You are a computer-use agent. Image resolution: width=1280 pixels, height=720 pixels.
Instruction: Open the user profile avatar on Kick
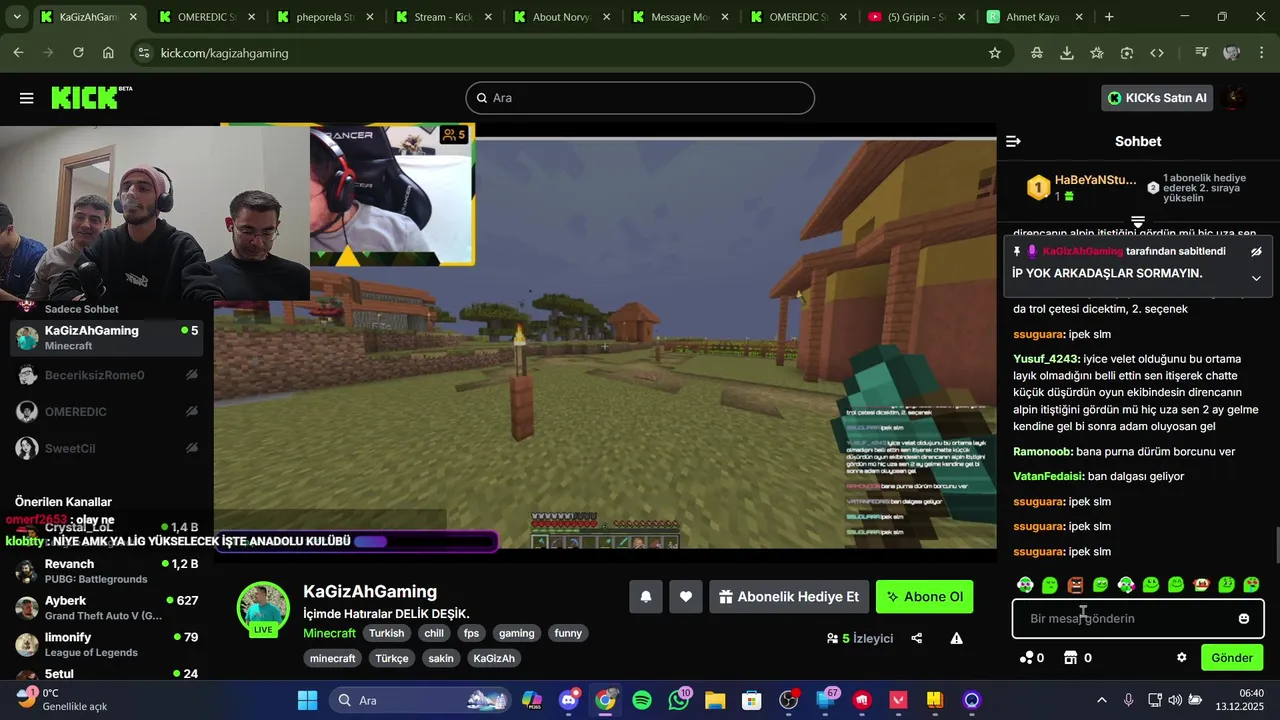[1234, 98]
